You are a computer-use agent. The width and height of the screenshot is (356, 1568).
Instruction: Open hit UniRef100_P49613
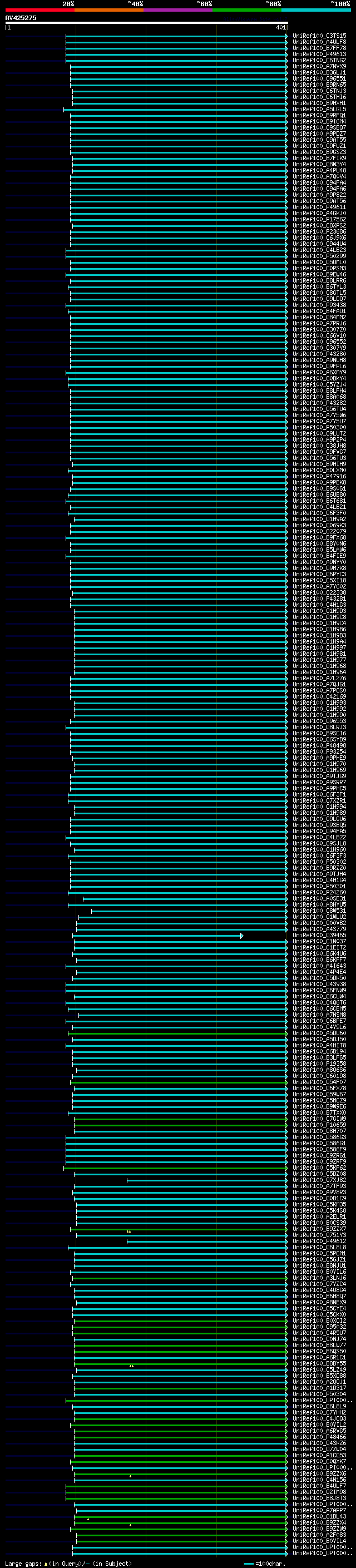click(319, 54)
